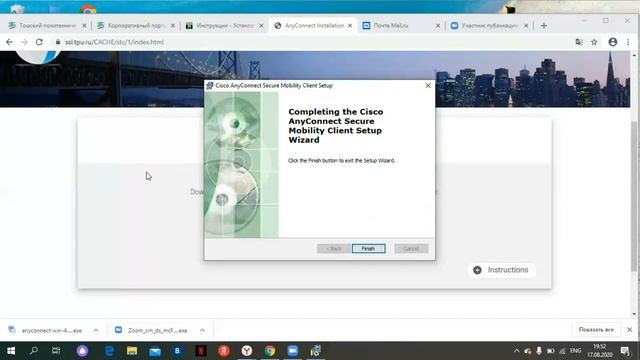Open the Windows notification center
The image size is (640, 360).
(625, 351)
